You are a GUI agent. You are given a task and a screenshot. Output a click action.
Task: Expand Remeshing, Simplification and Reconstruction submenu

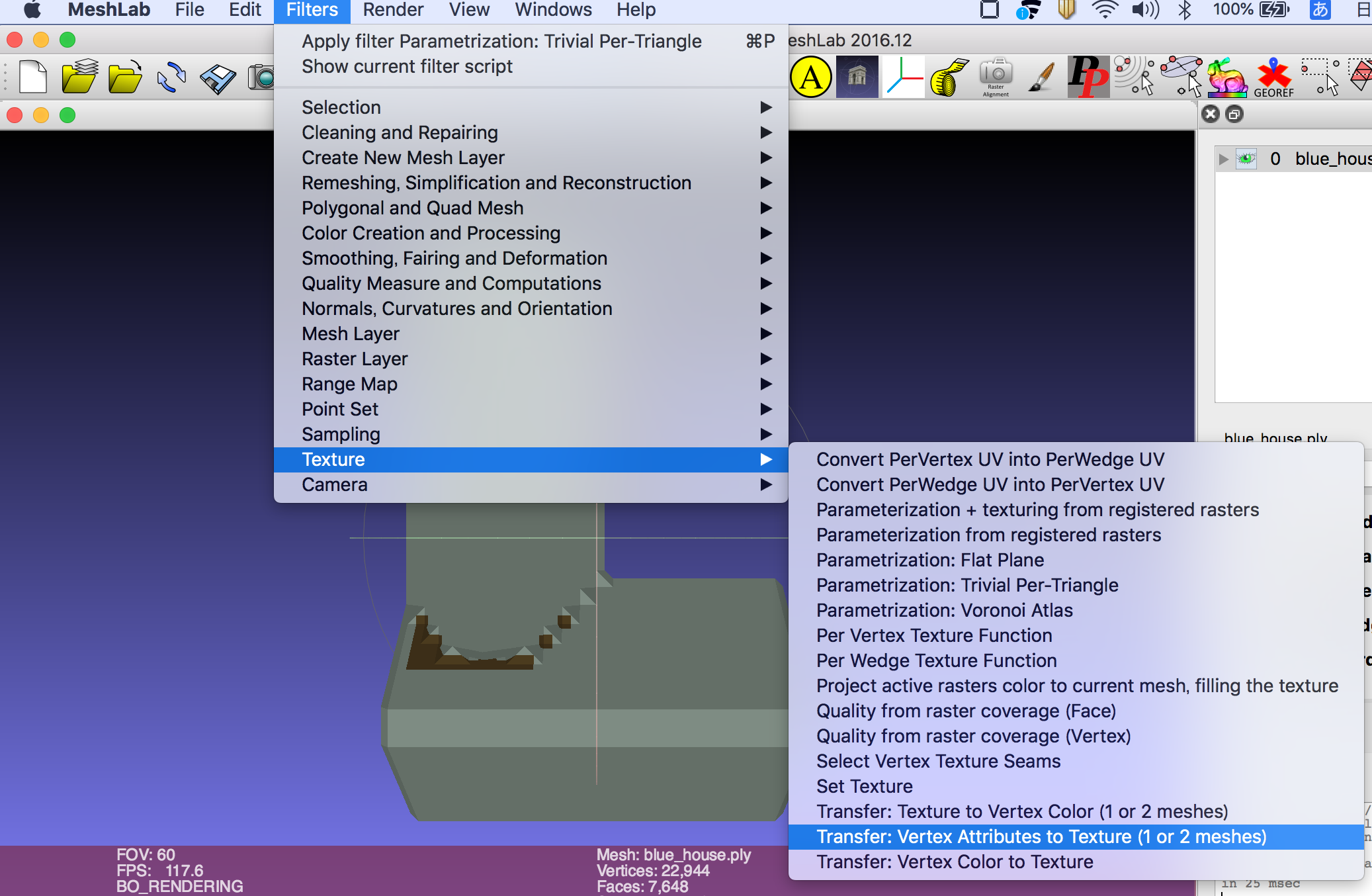[531, 183]
